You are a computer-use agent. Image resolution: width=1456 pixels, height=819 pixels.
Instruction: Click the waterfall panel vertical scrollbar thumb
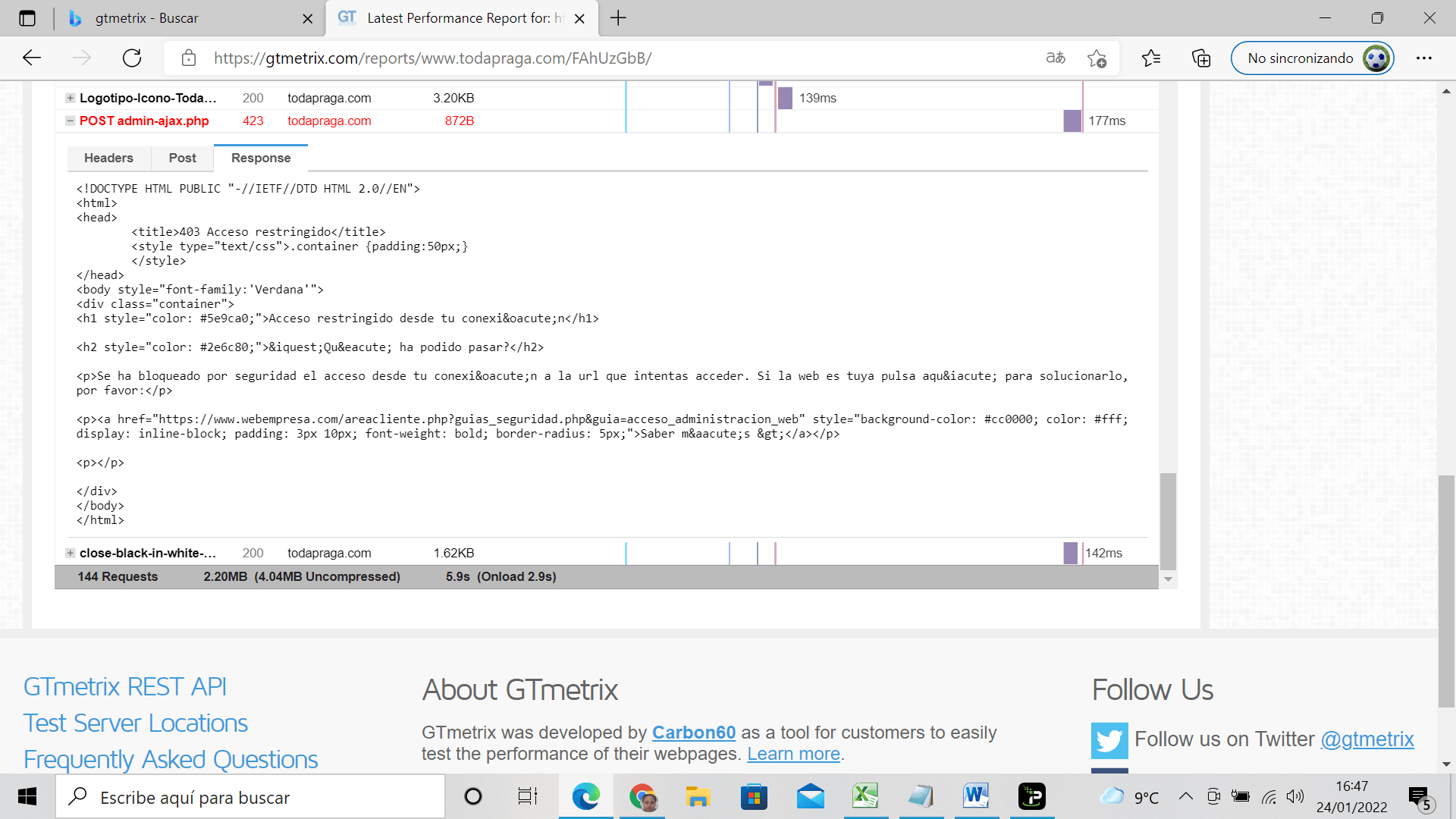[1168, 521]
